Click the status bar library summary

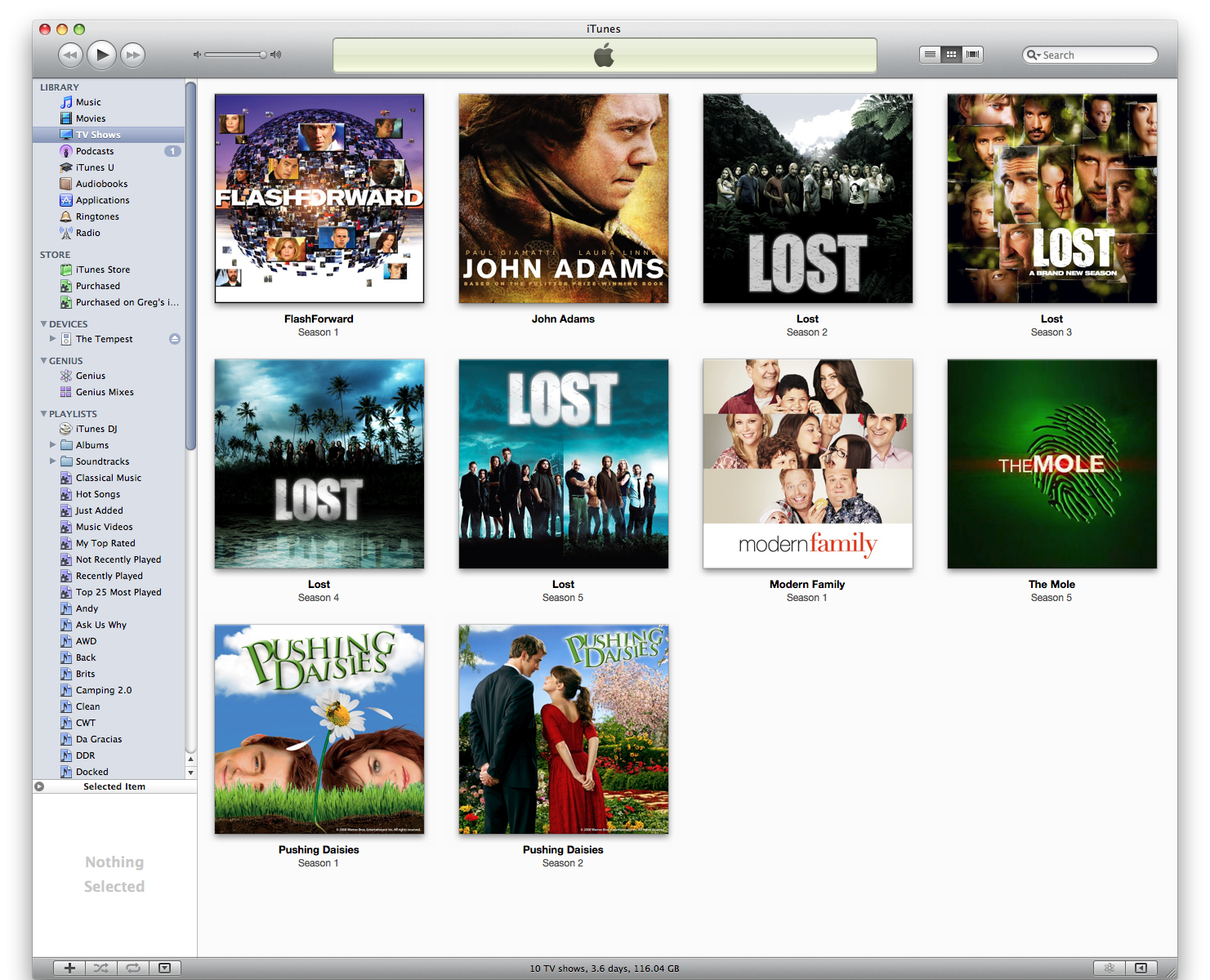605,969
